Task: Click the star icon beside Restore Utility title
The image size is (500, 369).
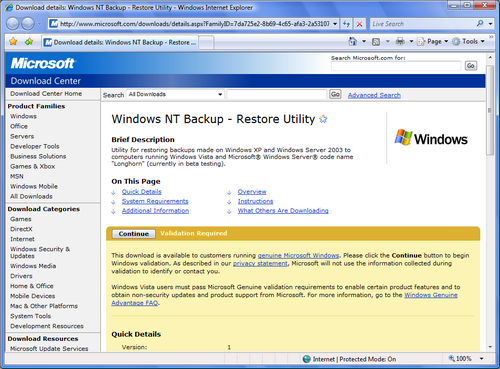Action: pyautogui.click(x=323, y=119)
